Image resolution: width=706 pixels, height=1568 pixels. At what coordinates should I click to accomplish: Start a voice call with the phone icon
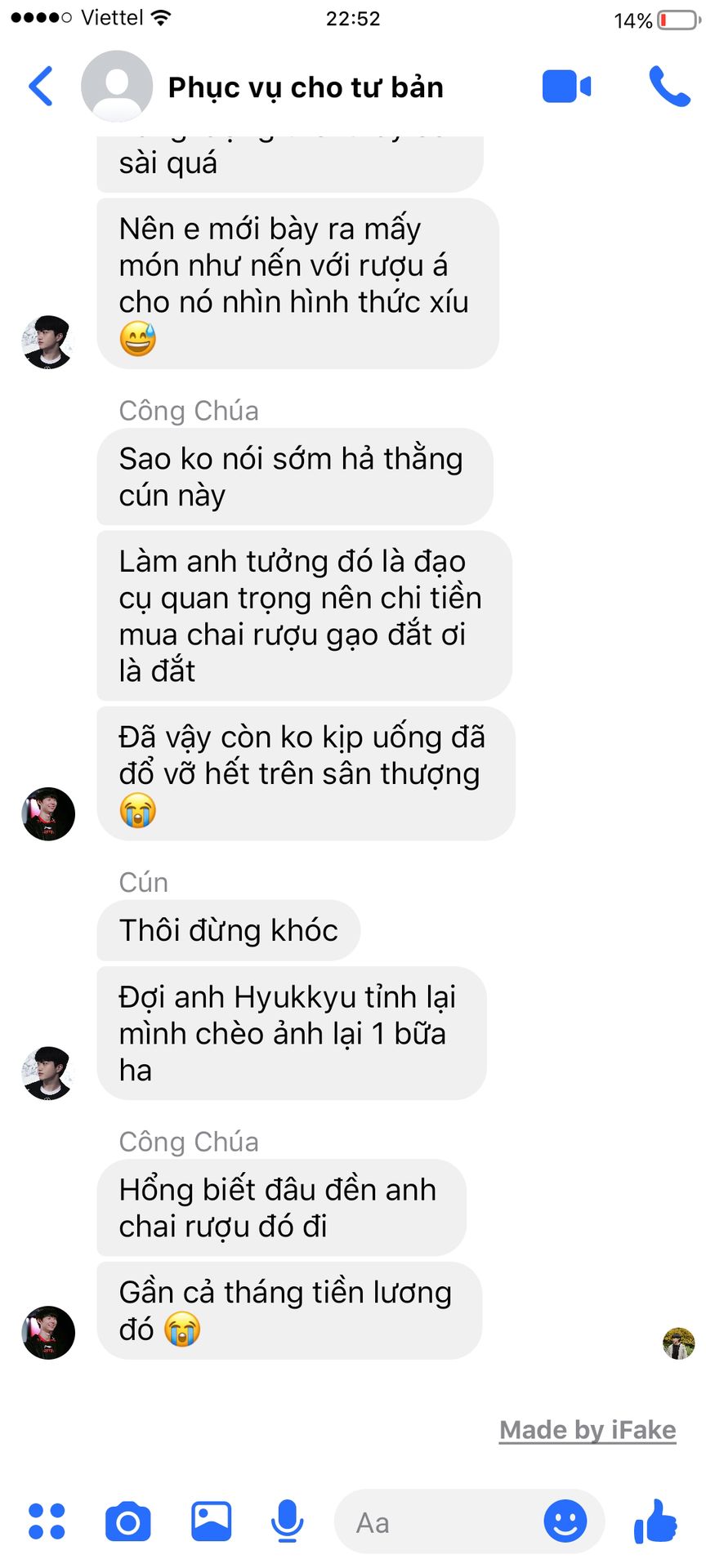tap(669, 87)
